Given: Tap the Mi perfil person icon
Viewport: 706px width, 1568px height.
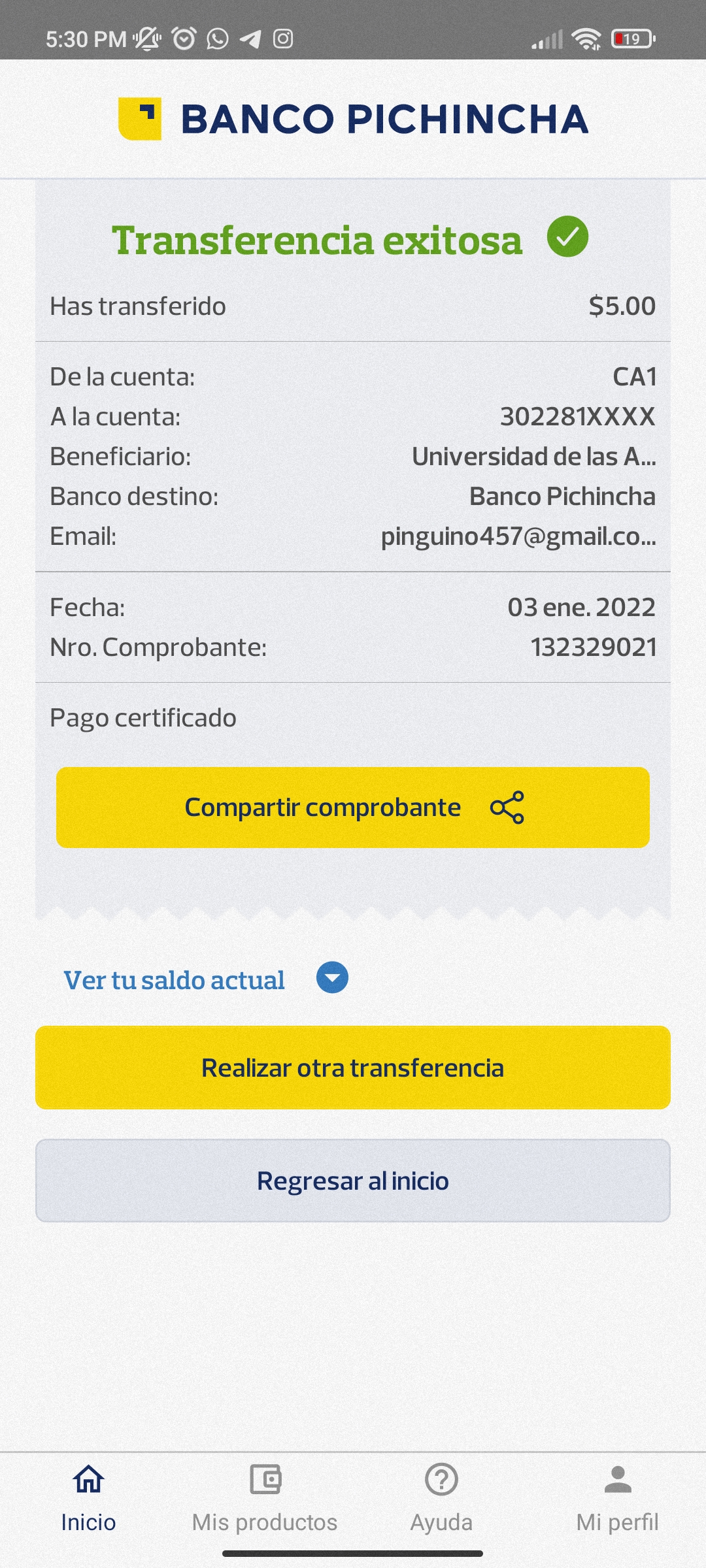Looking at the screenshot, I should 618,1480.
